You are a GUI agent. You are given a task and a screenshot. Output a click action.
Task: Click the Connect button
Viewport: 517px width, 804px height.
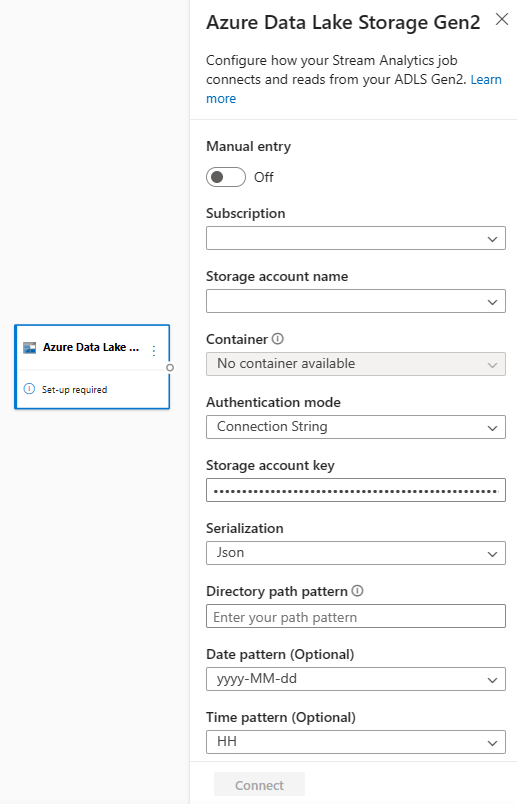point(260,785)
